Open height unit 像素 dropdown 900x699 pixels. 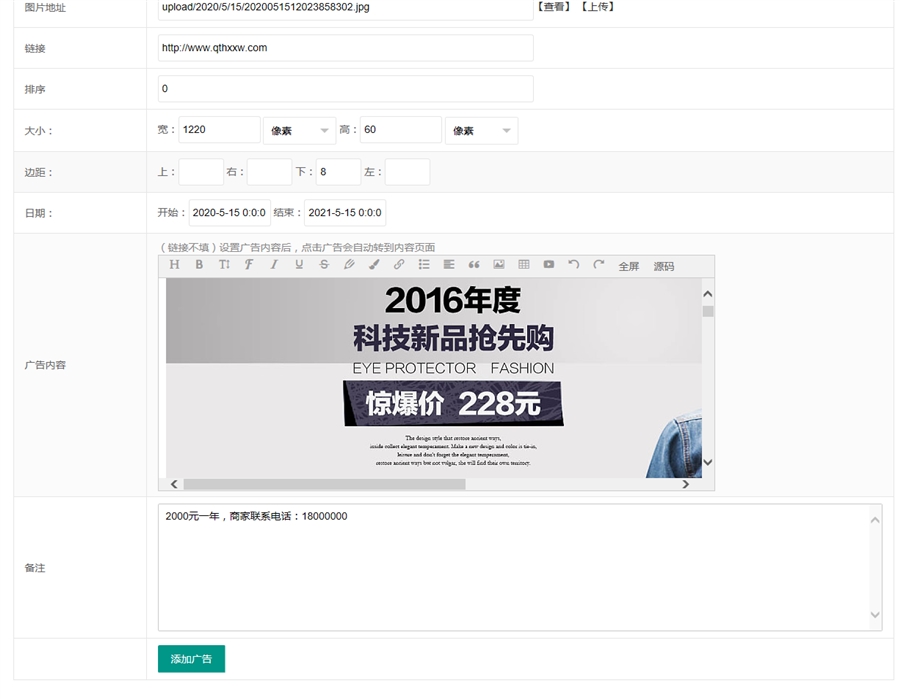[482, 131]
